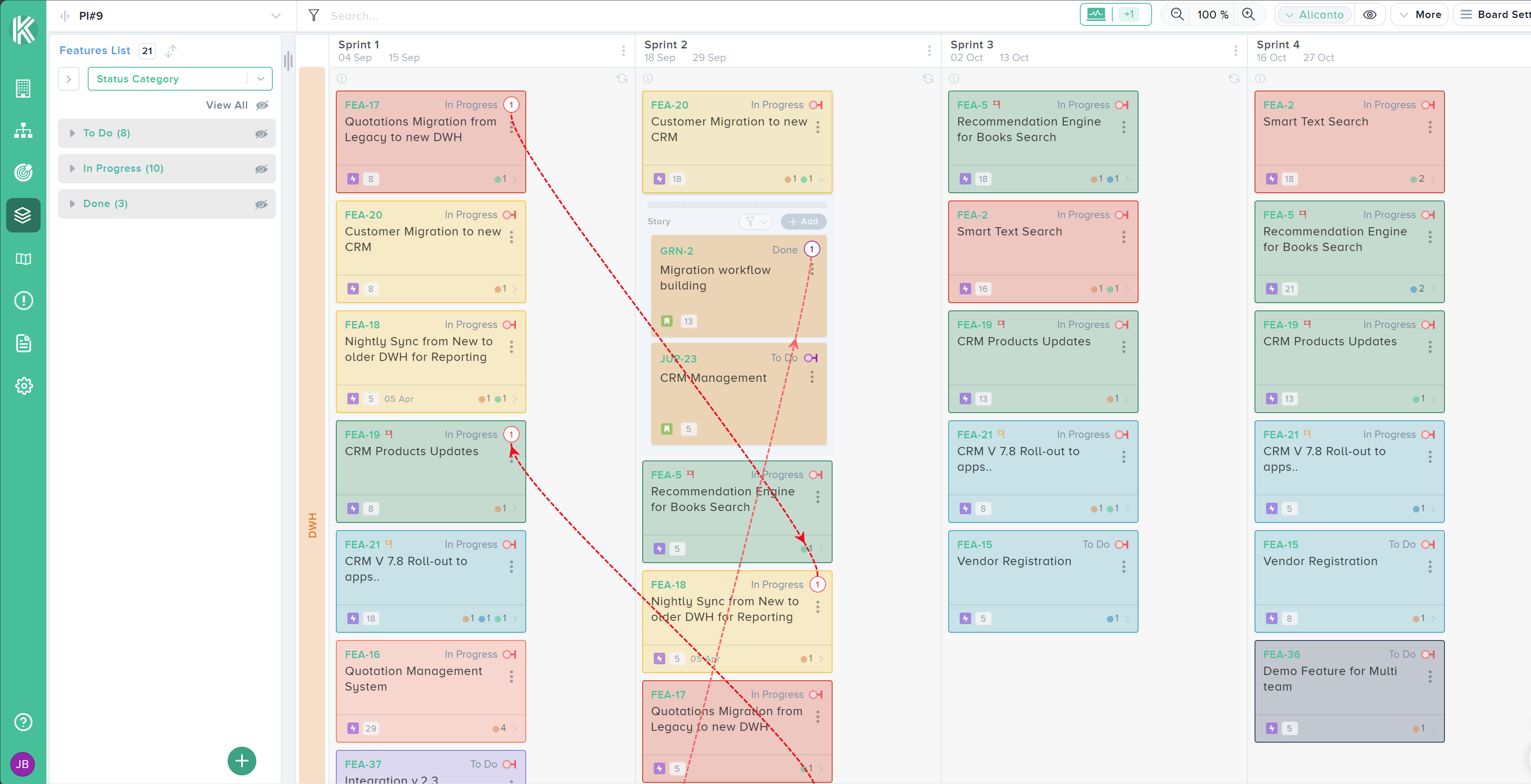1531x784 pixels.
Task: Toggle visibility of Done group
Action: point(261,204)
